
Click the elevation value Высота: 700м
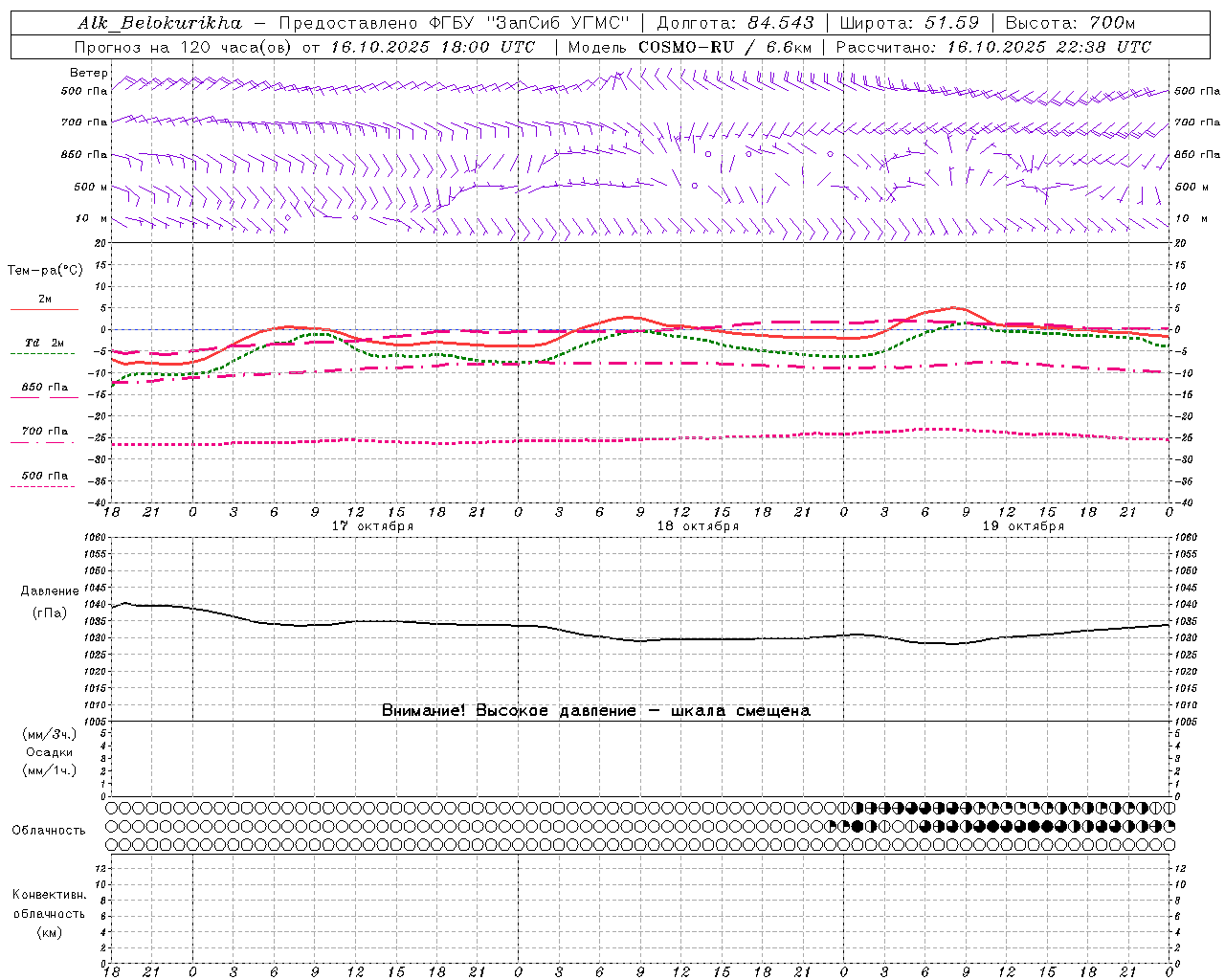pos(1070,23)
